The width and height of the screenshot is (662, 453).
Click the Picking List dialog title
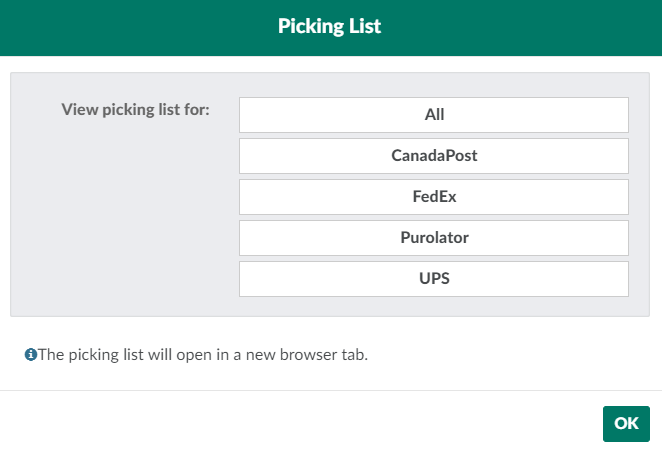[x=330, y=27]
